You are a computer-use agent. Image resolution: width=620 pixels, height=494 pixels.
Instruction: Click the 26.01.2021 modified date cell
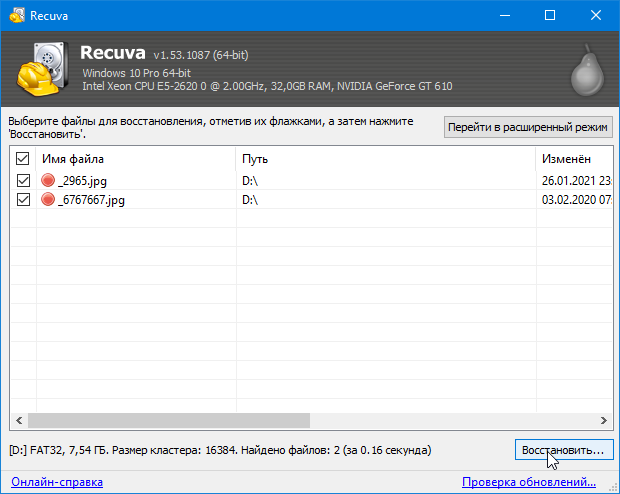coord(577,181)
